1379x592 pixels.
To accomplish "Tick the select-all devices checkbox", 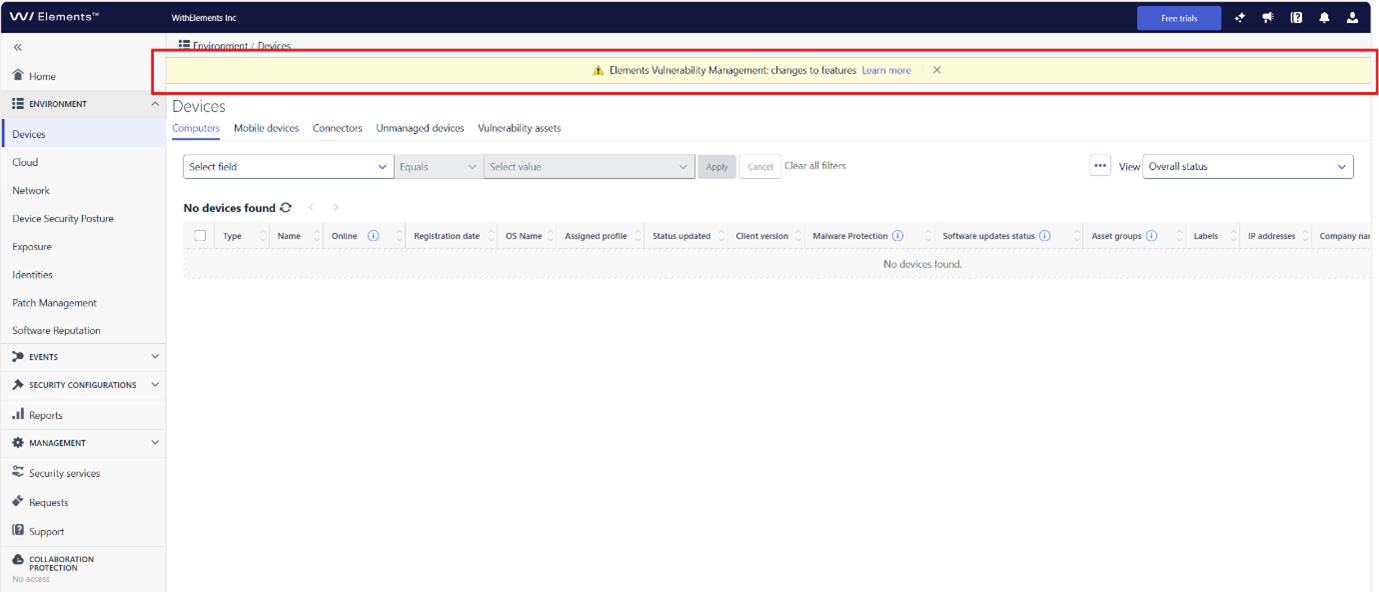I will 200,236.
